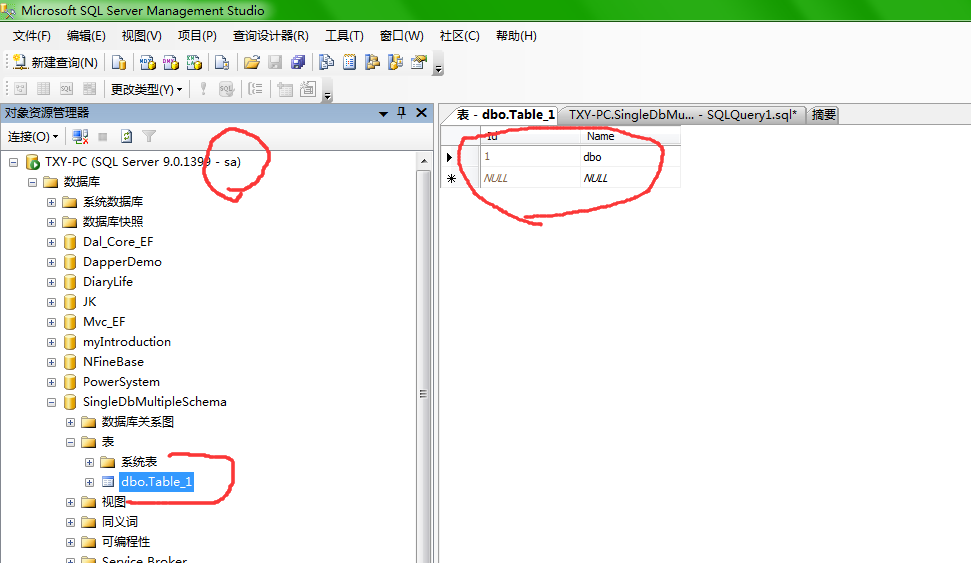Expand the 系统数据库 folder
Screen dimensions: 971x563
[51, 203]
